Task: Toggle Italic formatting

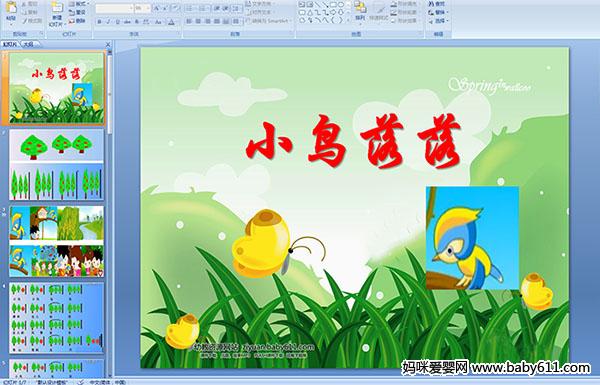Action: click(108, 22)
